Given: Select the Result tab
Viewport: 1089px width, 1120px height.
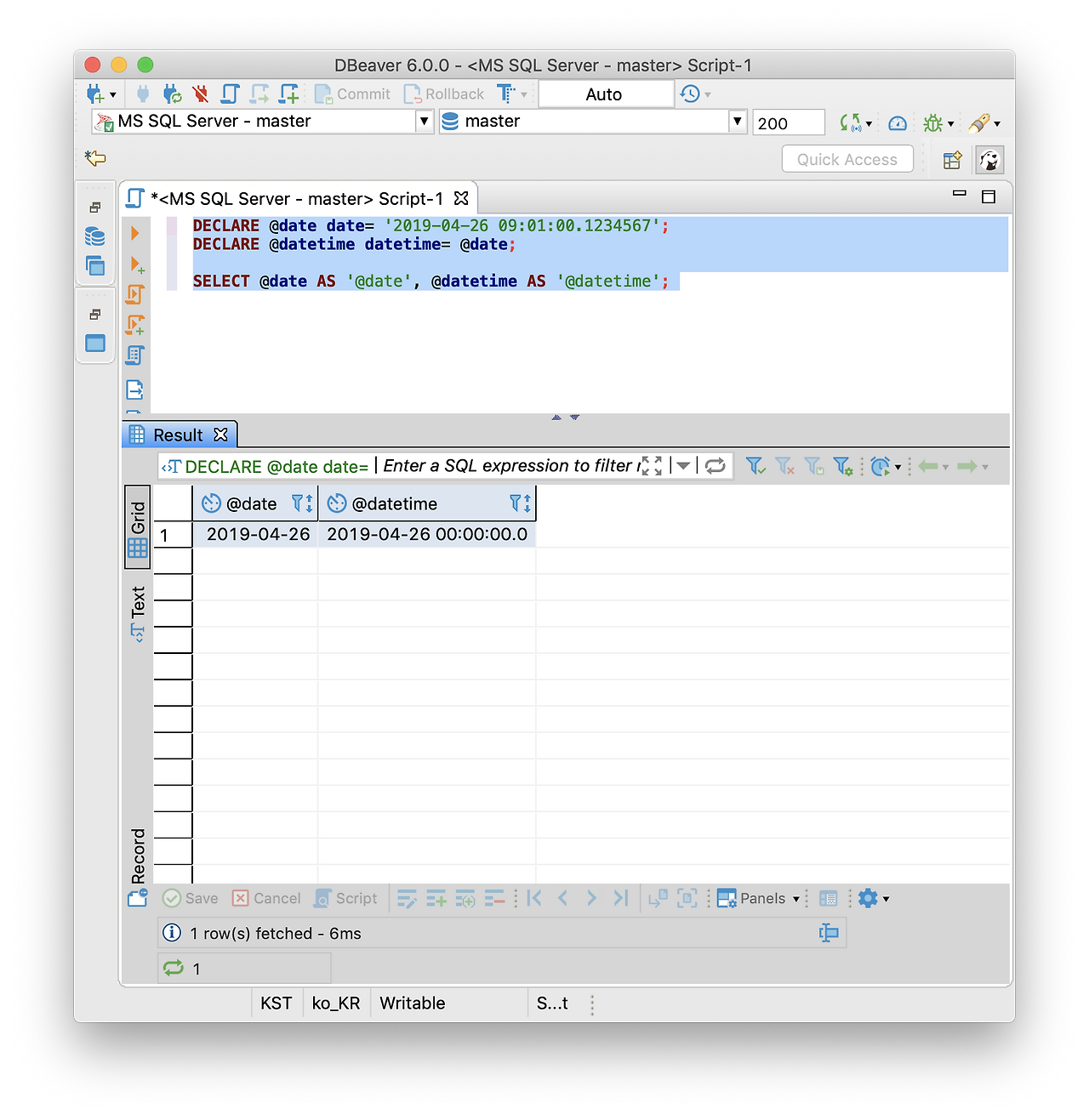Looking at the screenshot, I should click(179, 435).
